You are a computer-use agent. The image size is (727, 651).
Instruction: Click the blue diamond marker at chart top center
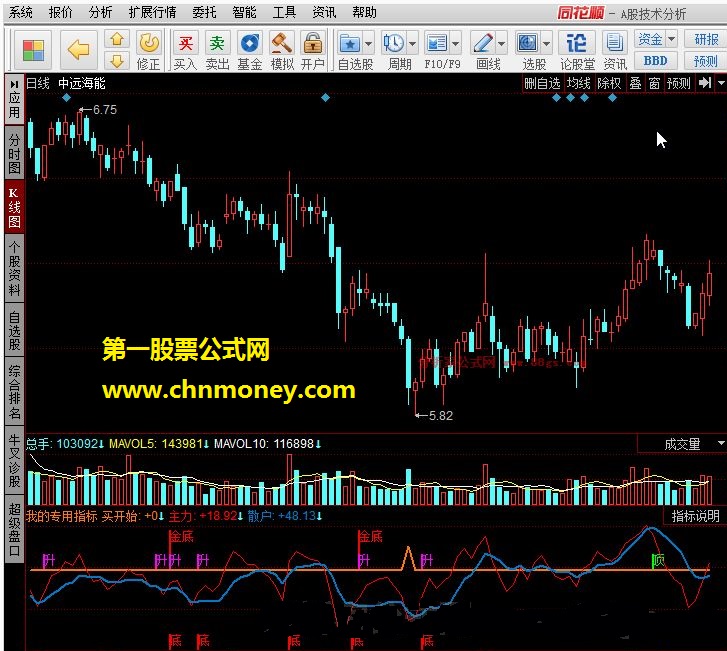[x=325, y=97]
